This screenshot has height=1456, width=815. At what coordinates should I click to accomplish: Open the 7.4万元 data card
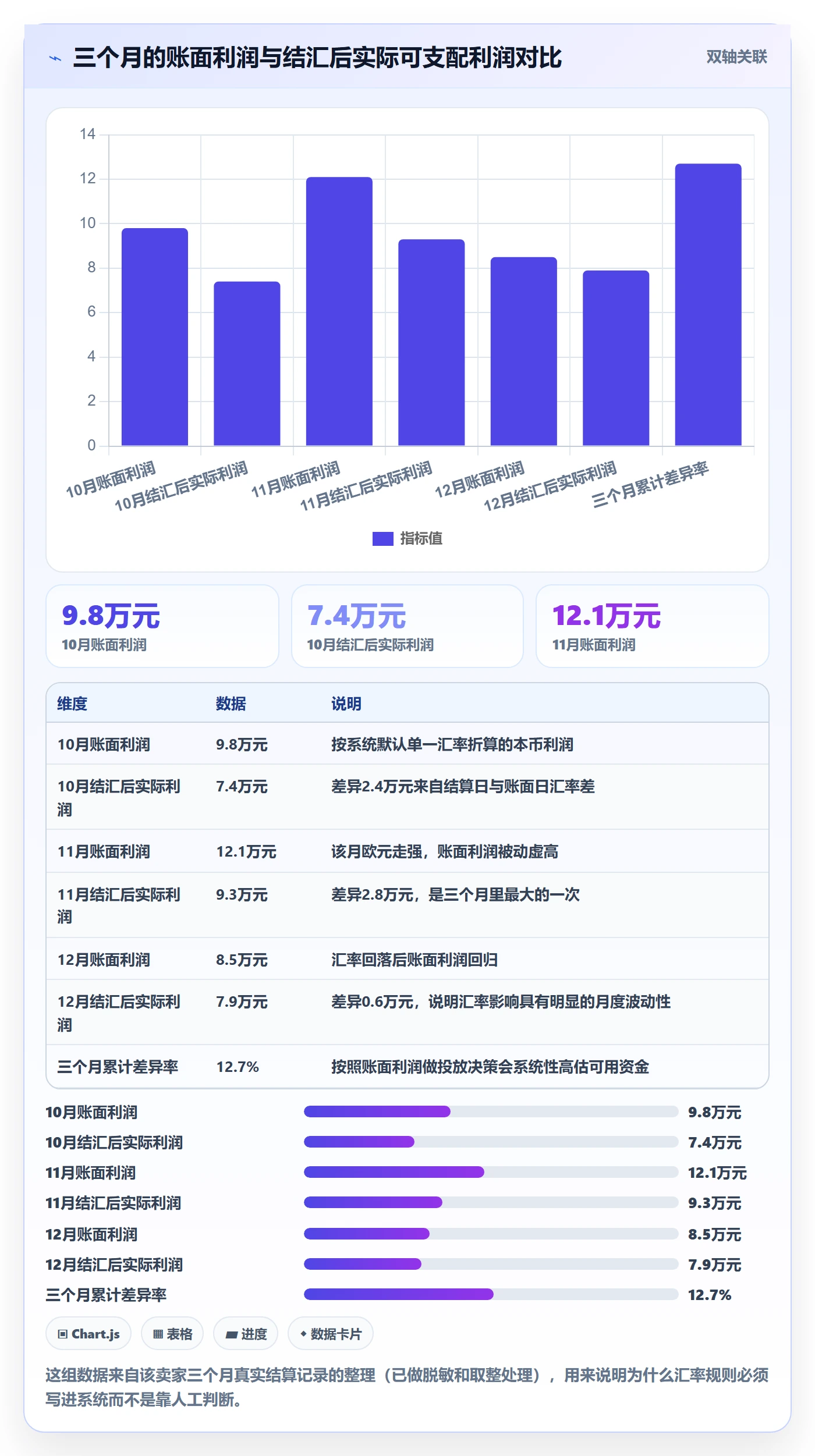pos(408,626)
